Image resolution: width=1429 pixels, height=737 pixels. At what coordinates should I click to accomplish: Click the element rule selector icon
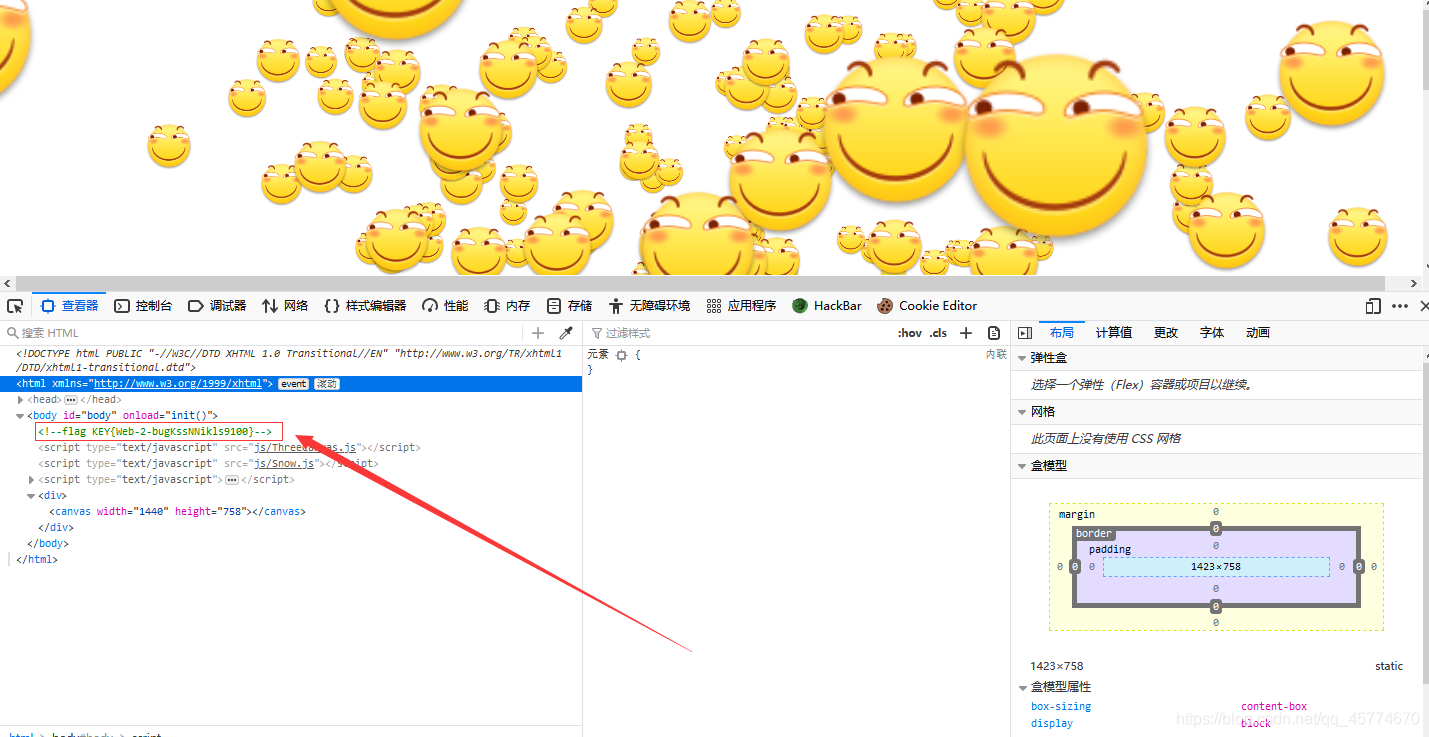pyautogui.click(x=621, y=355)
